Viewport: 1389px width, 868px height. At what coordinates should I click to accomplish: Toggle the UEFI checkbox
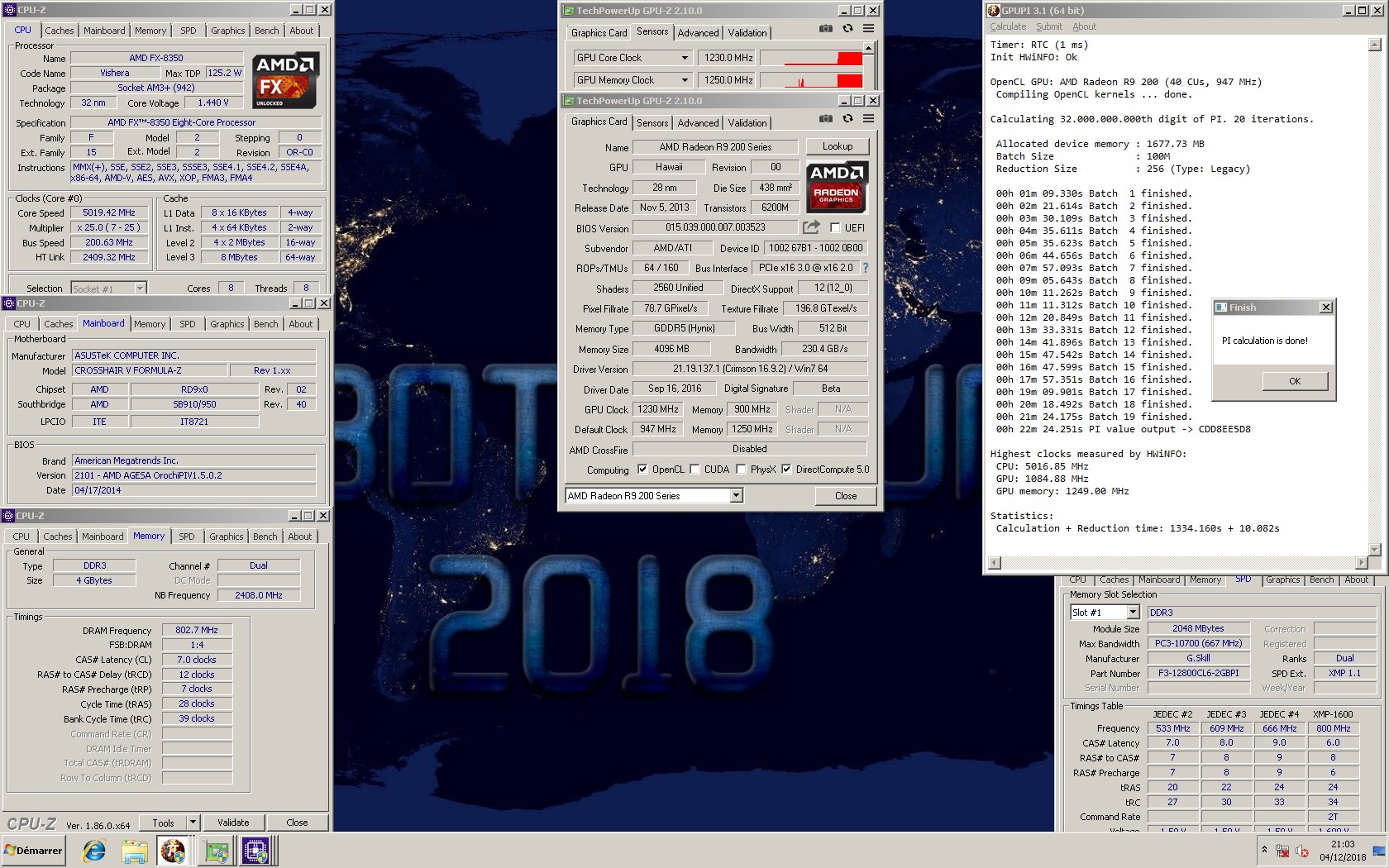tap(835, 228)
